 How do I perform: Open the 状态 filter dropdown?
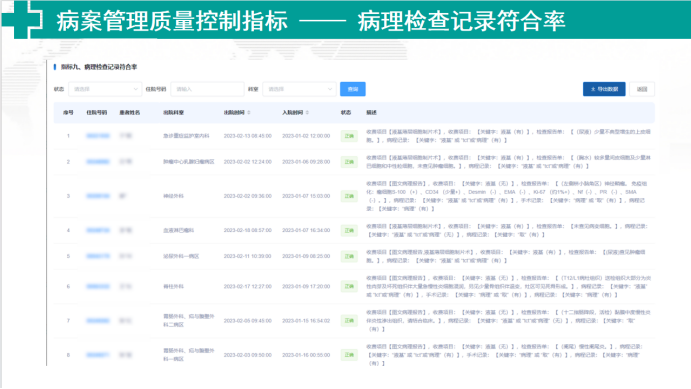point(105,89)
